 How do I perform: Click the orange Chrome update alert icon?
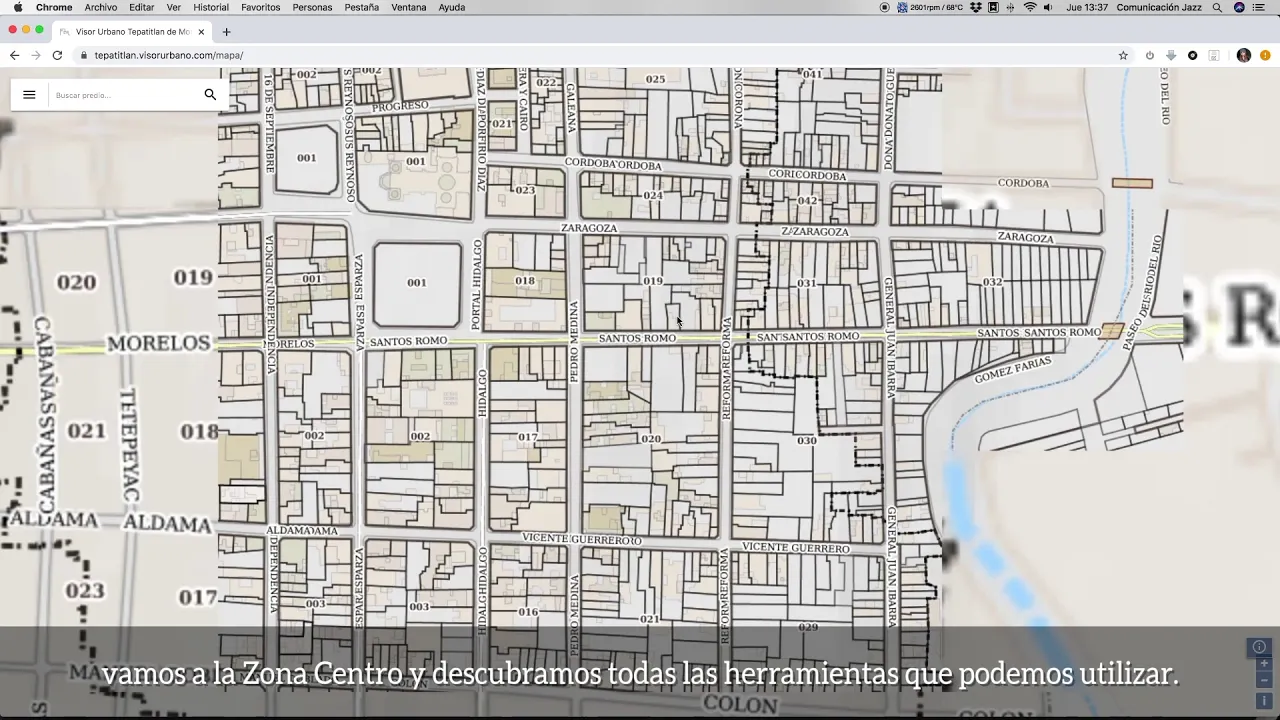pyautogui.click(x=1266, y=55)
